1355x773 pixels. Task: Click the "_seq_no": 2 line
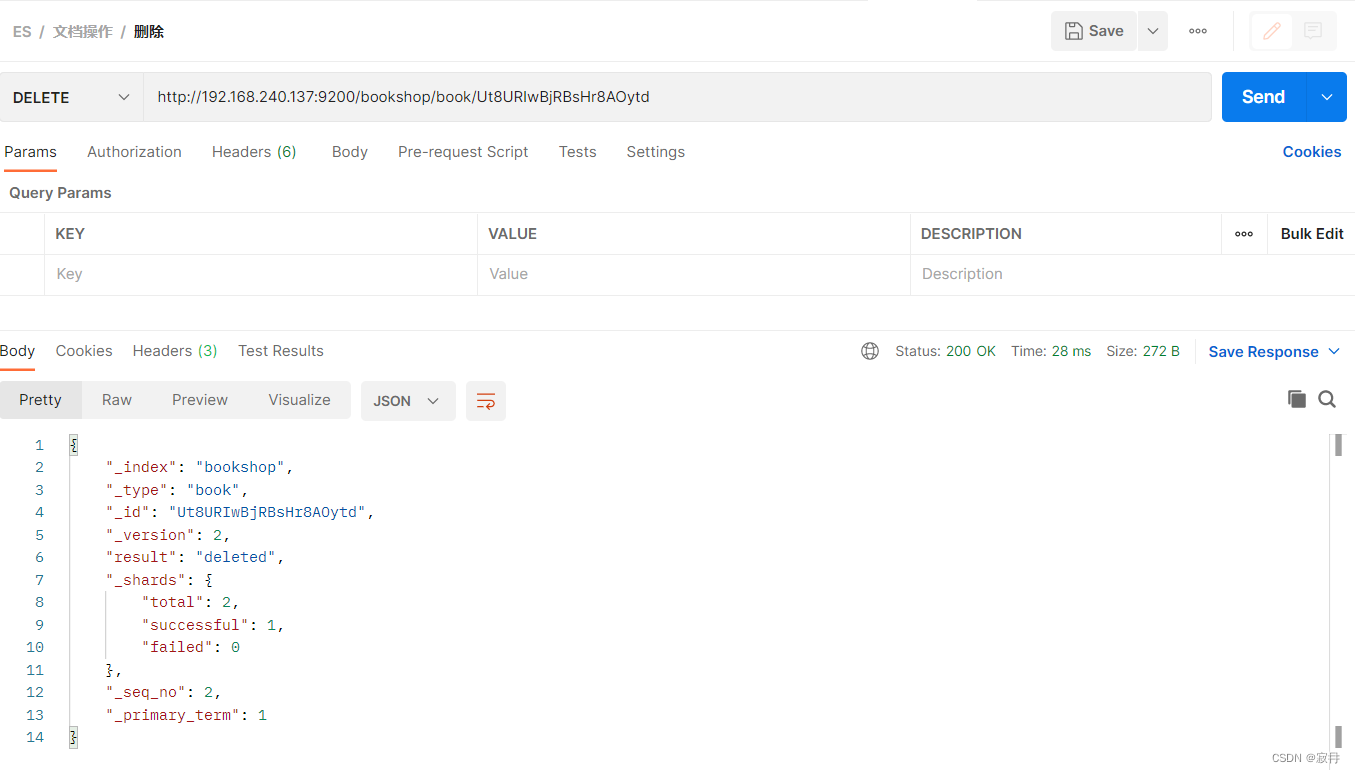pos(163,692)
